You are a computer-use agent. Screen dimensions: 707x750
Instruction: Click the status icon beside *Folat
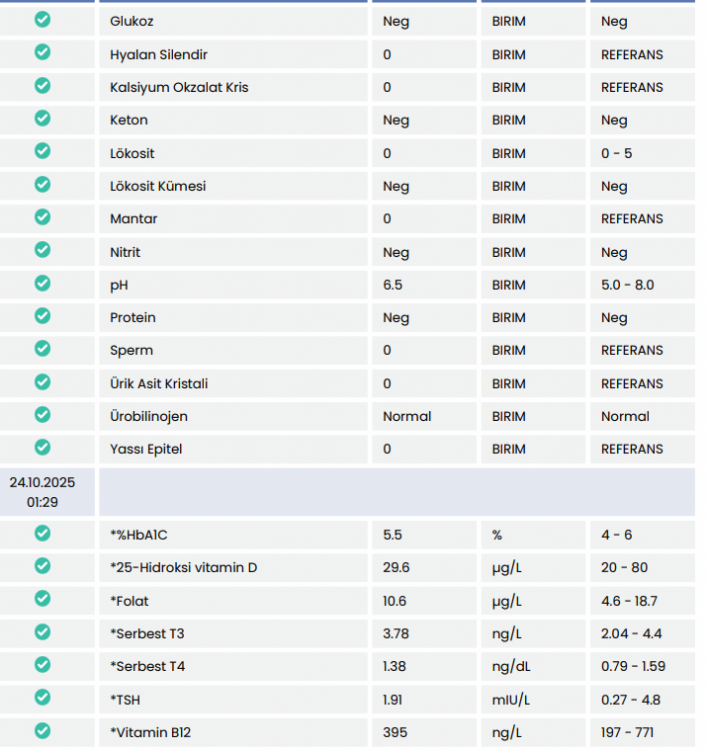pyautogui.click(x=43, y=599)
